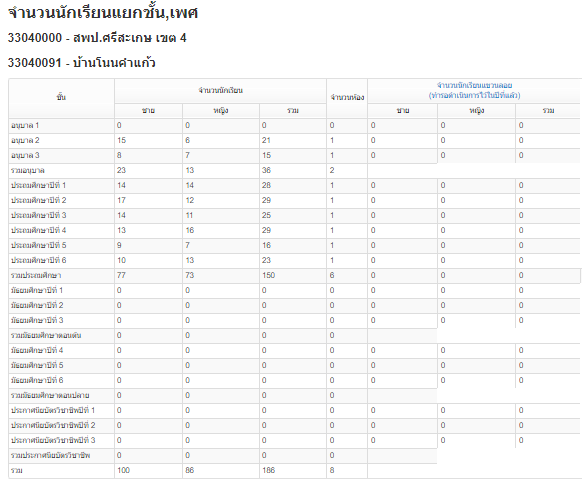
Task: Click the จำนวนห้อง column header
Action: click(347, 98)
